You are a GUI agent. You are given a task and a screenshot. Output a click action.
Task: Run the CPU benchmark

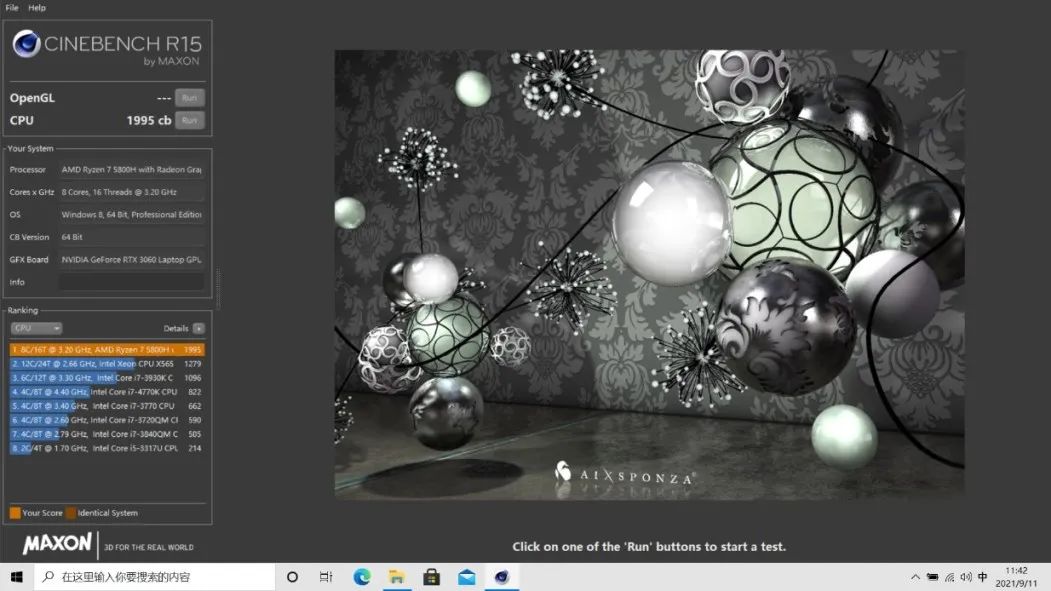(190, 121)
